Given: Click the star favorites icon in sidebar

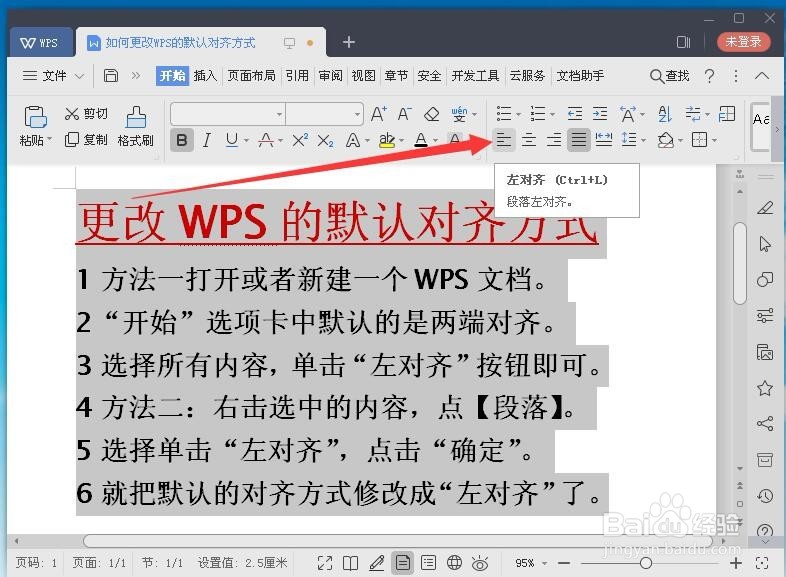Looking at the screenshot, I should (765, 388).
